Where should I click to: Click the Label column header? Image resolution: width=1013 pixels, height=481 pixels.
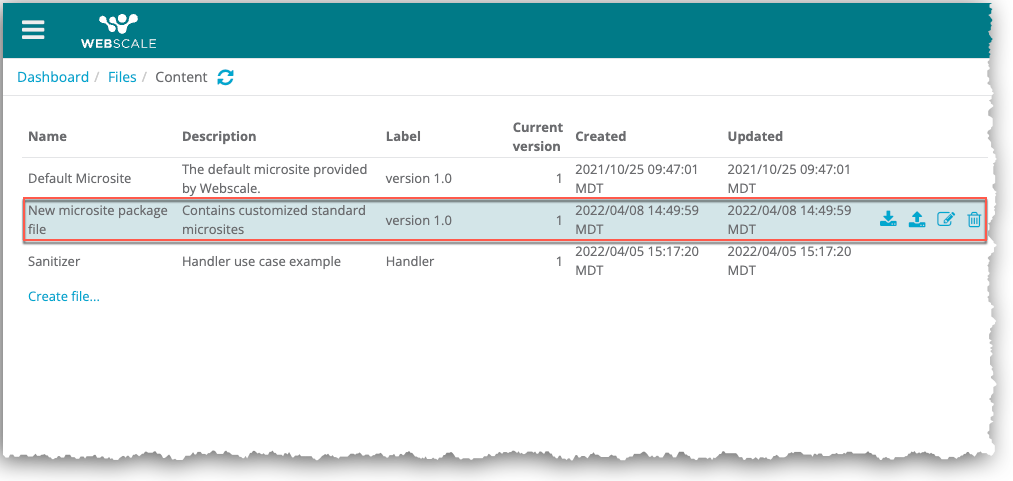pyautogui.click(x=403, y=136)
